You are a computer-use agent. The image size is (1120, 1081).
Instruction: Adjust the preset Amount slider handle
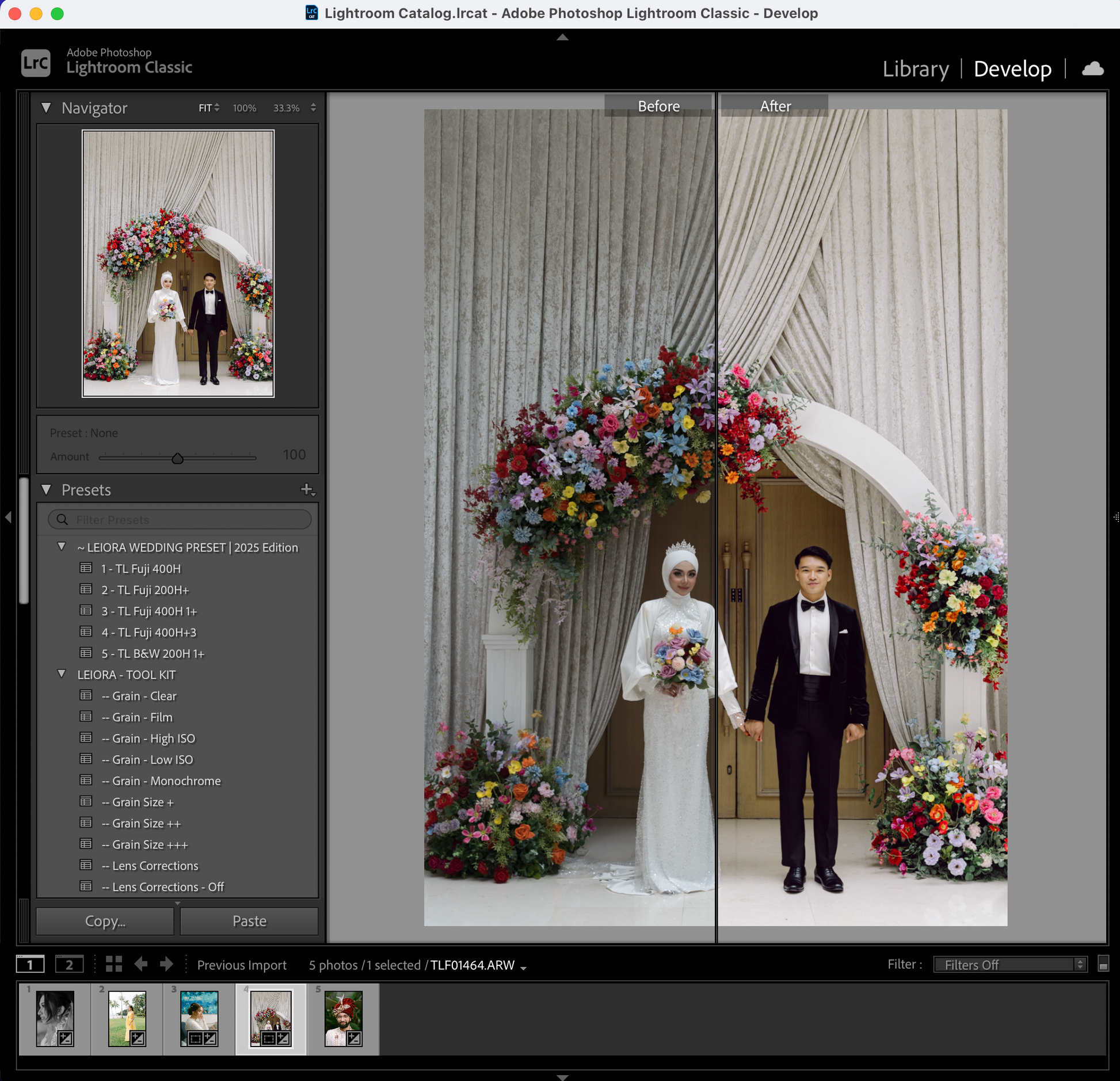pos(177,458)
